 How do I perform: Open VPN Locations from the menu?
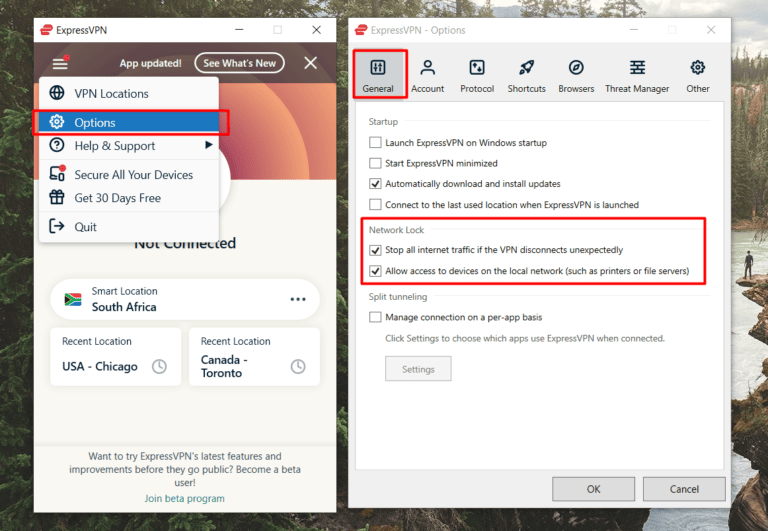(x=128, y=94)
